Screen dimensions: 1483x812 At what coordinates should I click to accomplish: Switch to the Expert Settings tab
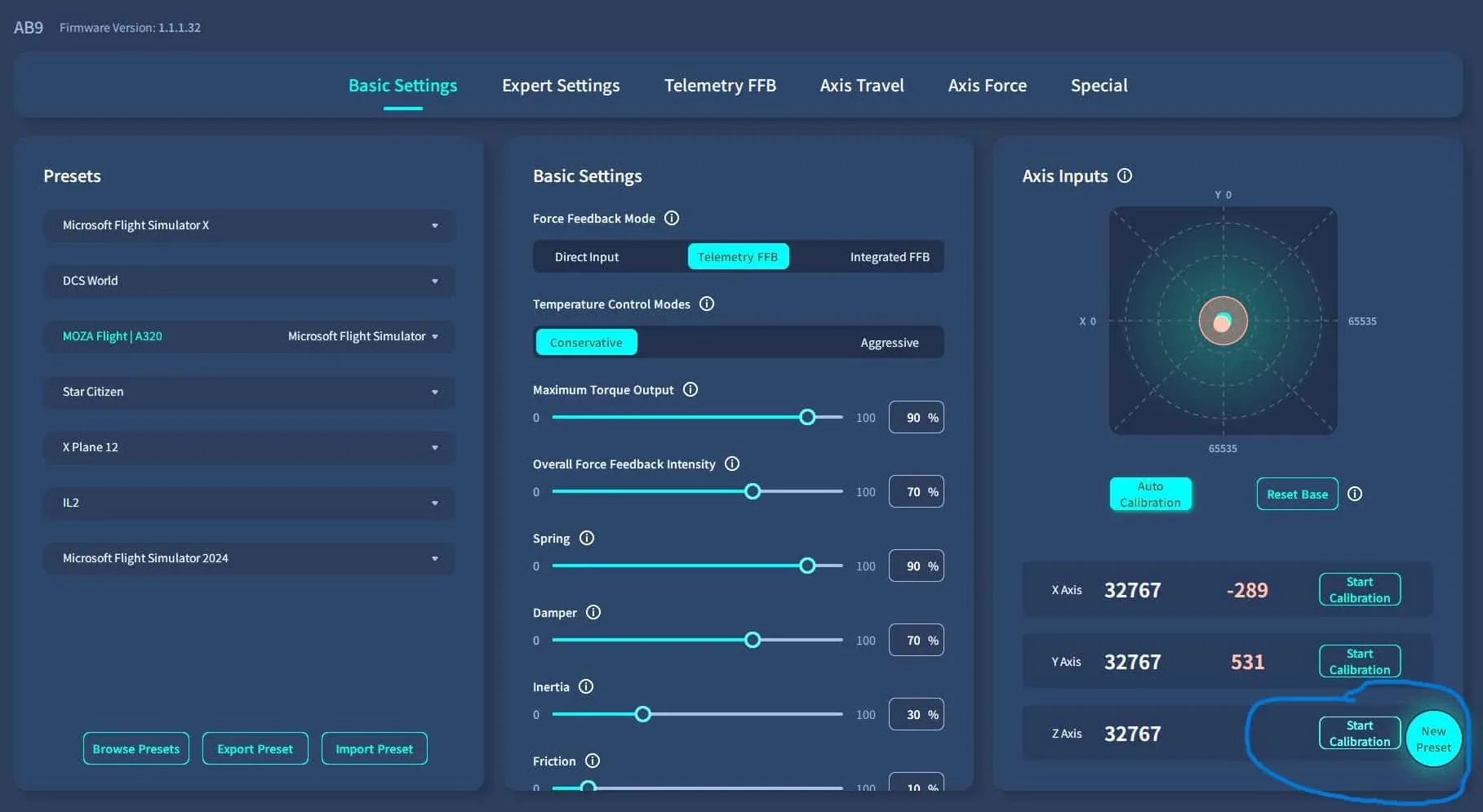[561, 85]
